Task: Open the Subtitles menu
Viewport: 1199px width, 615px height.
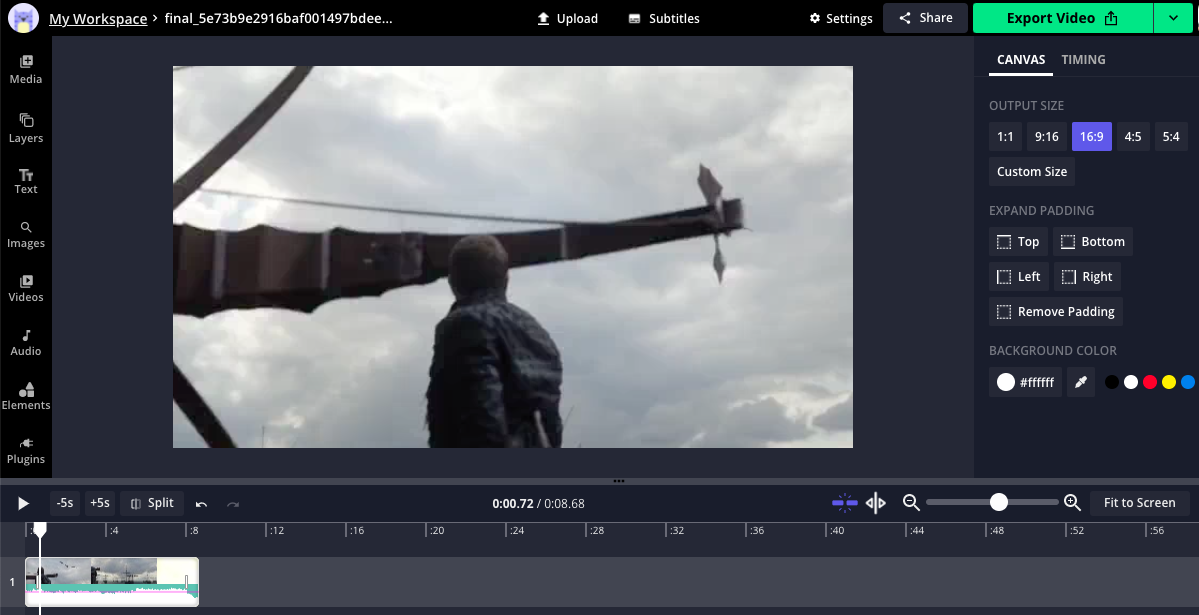Action: click(x=664, y=18)
